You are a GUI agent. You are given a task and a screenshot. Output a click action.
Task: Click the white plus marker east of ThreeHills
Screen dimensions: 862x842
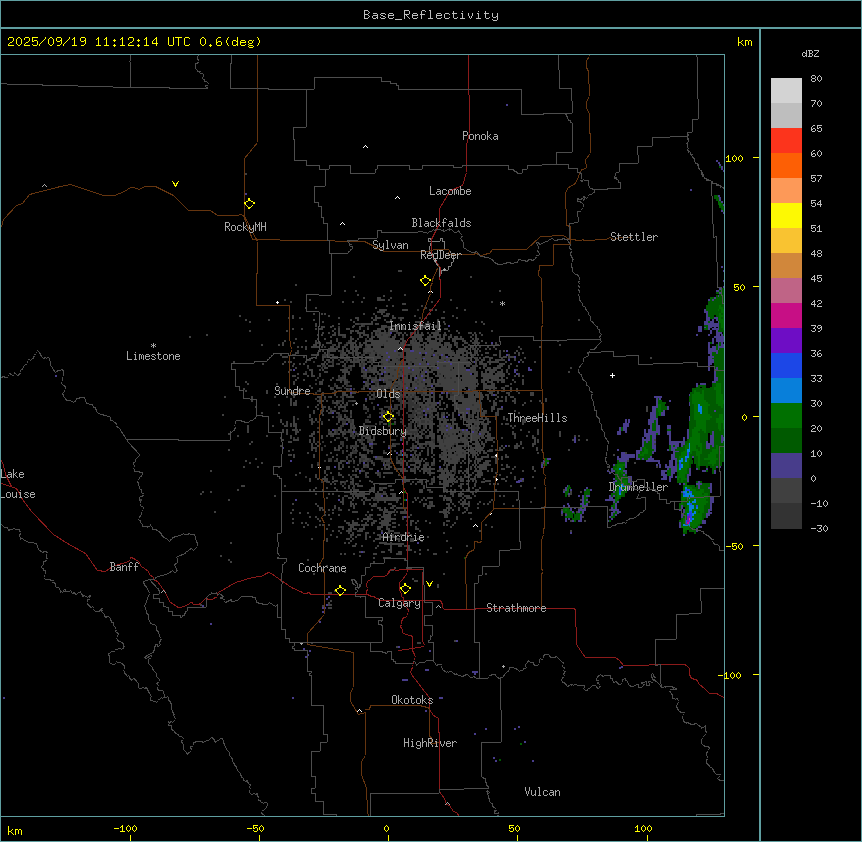pos(613,375)
